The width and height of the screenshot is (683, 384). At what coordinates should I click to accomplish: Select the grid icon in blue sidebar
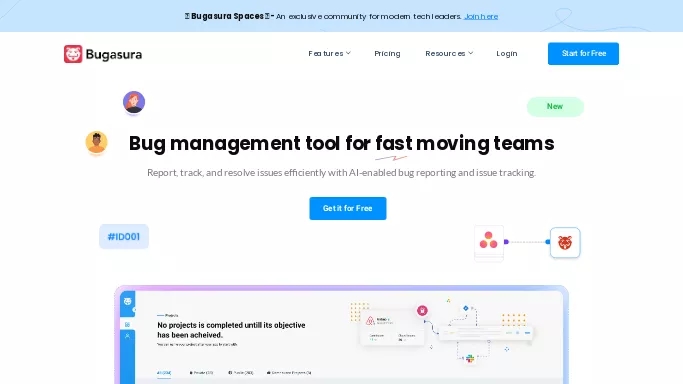pyautogui.click(x=127, y=325)
